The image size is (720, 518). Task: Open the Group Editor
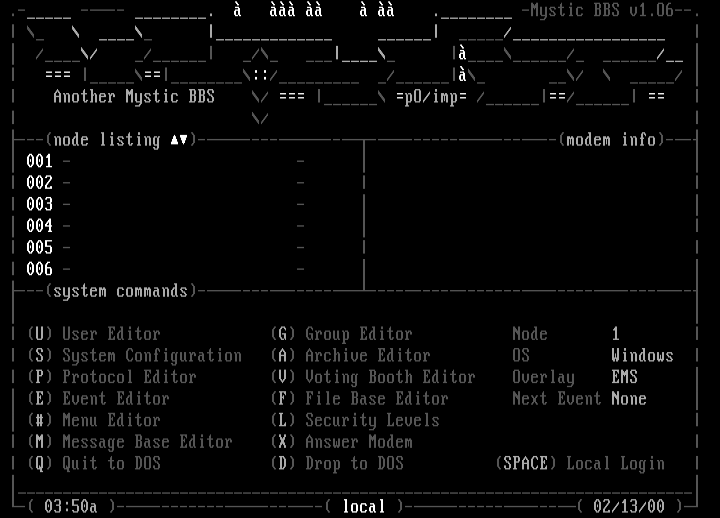(341, 334)
